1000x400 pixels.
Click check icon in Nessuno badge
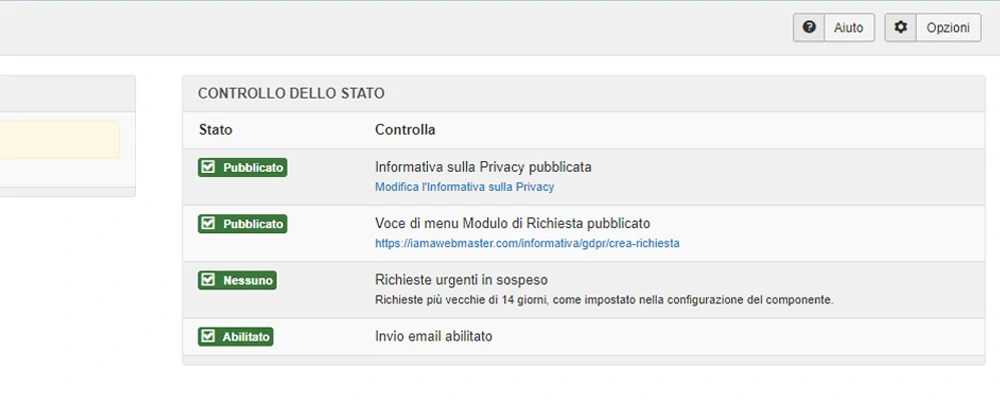tap(209, 280)
